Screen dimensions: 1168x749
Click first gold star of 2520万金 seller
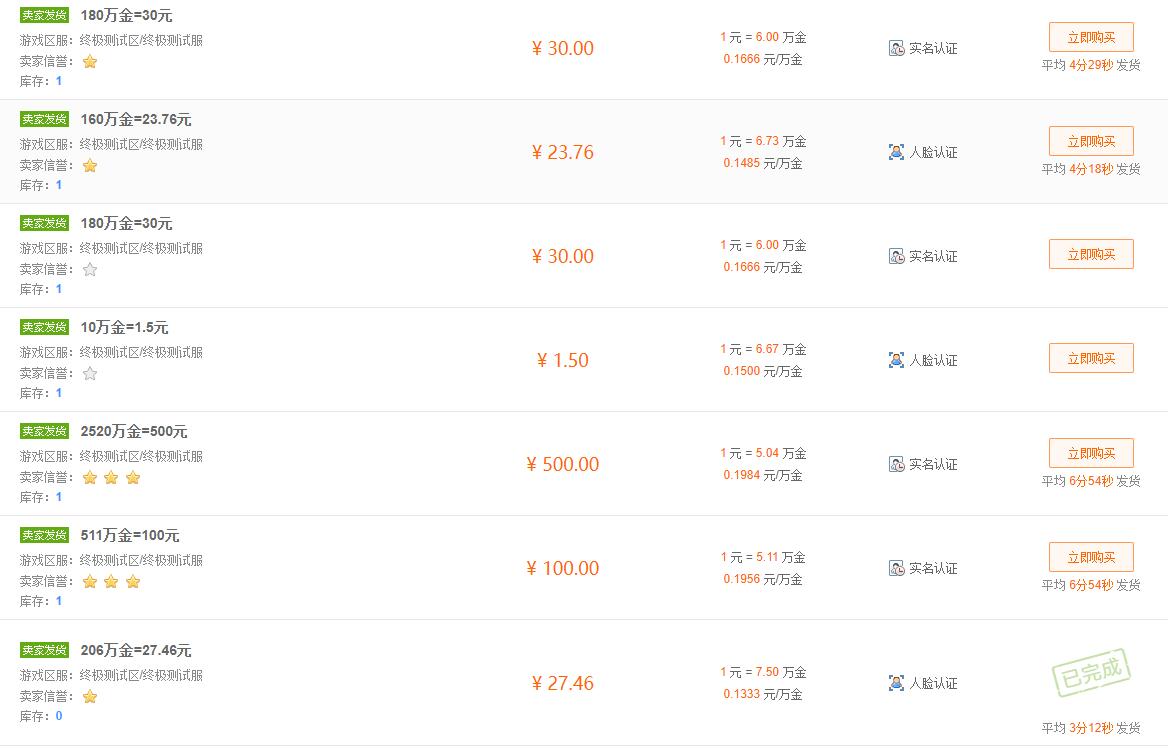tap(90, 477)
